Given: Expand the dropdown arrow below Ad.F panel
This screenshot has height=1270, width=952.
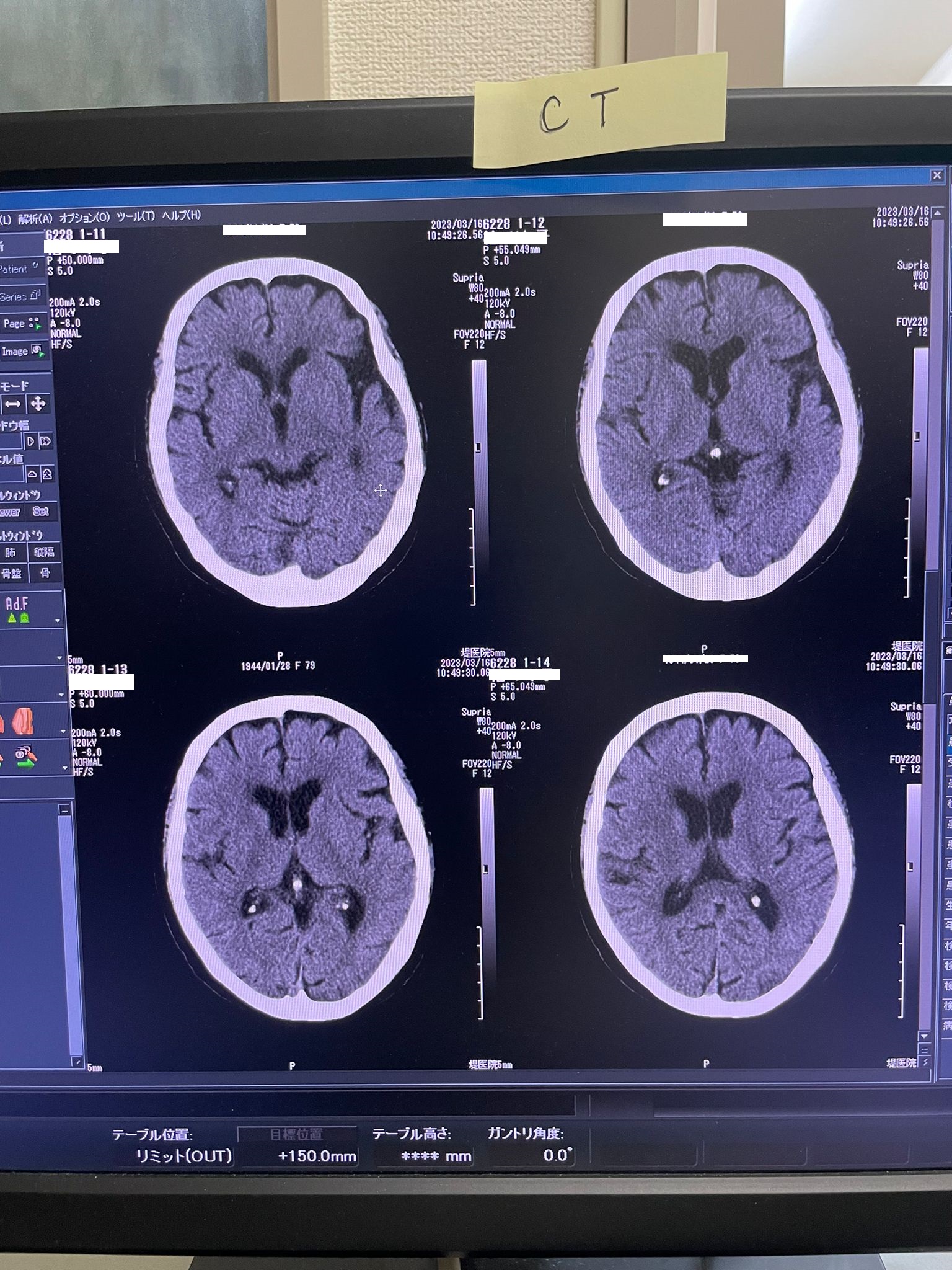Looking at the screenshot, I should tap(59, 658).
